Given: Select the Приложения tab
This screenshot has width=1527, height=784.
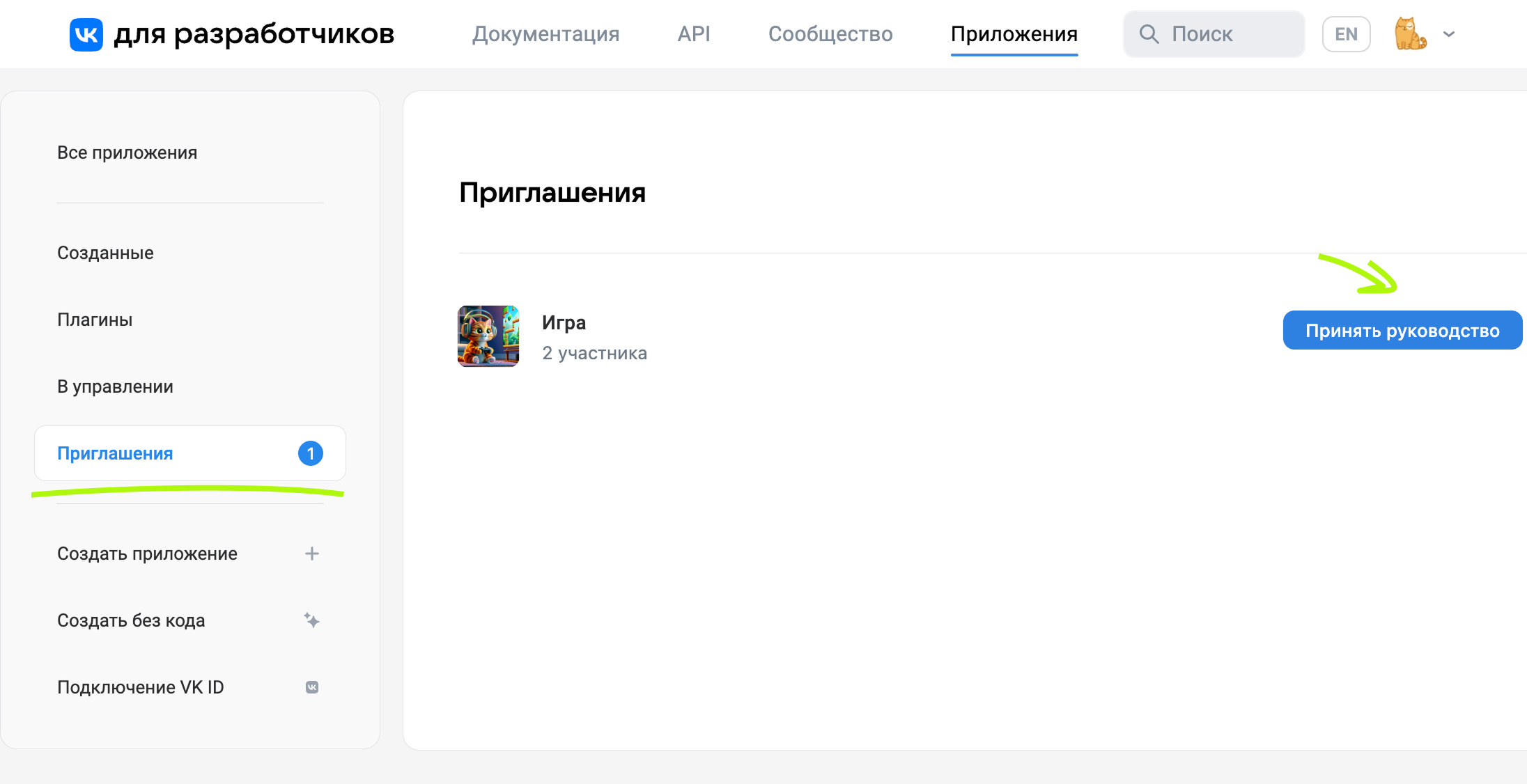Looking at the screenshot, I should (1014, 34).
